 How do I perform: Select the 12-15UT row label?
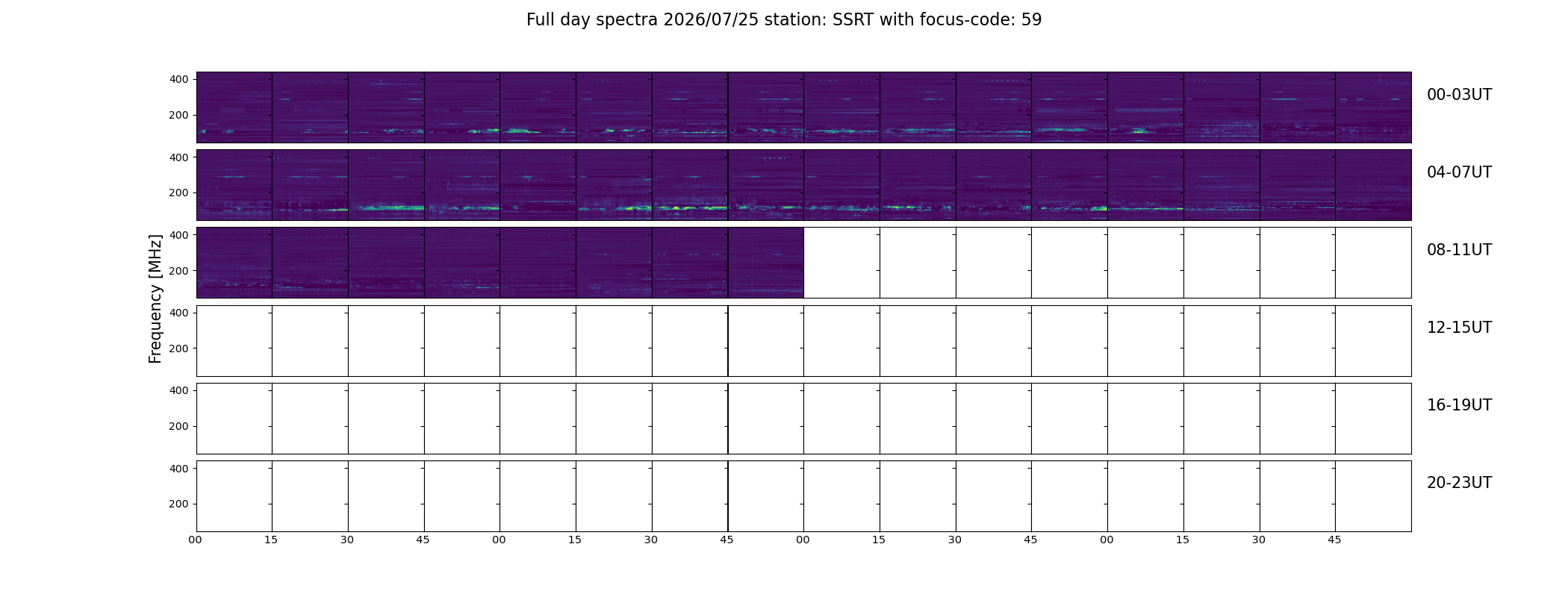pyautogui.click(x=1459, y=328)
